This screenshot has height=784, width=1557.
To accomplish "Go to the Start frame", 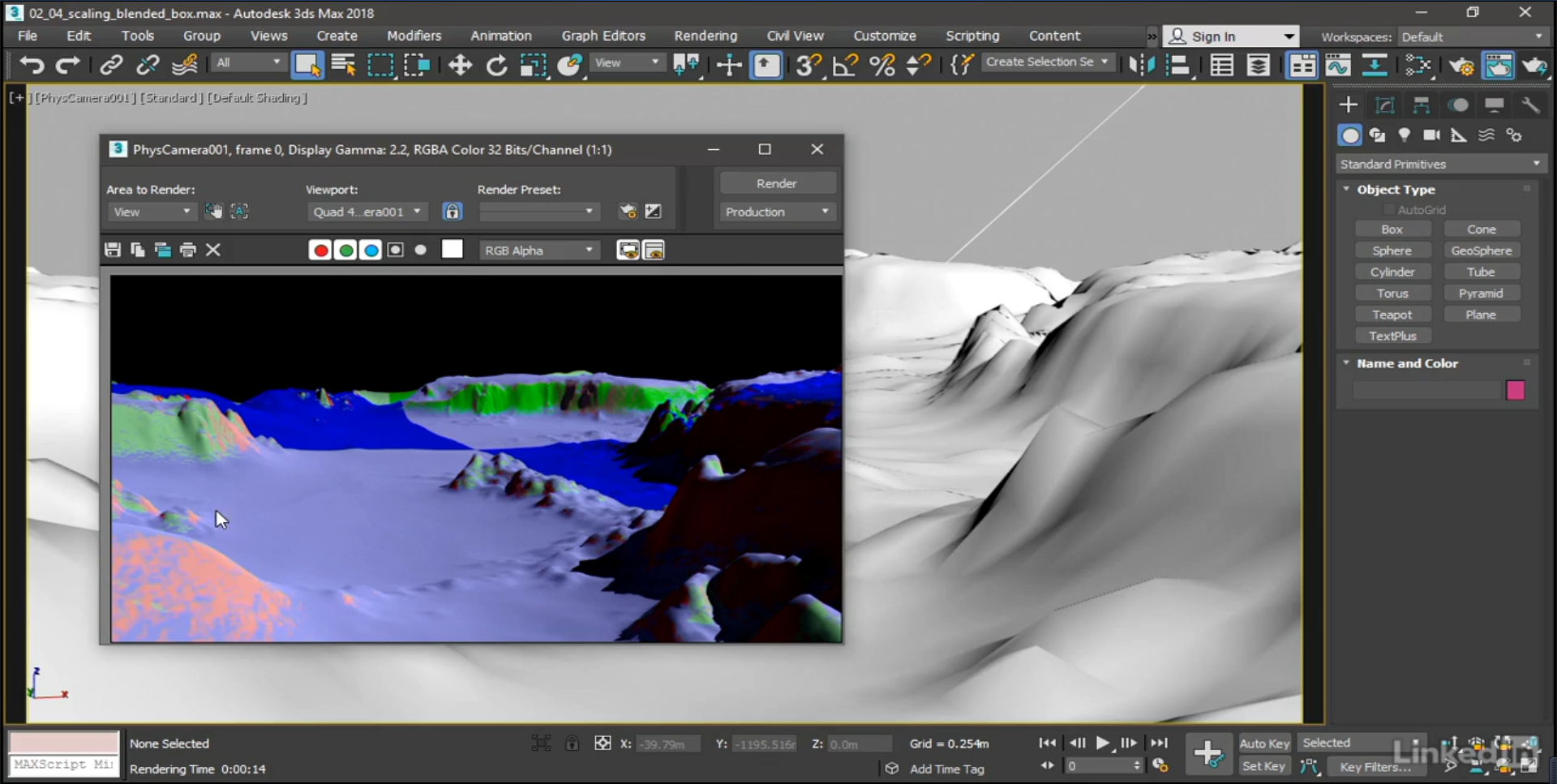I will pyautogui.click(x=1047, y=743).
